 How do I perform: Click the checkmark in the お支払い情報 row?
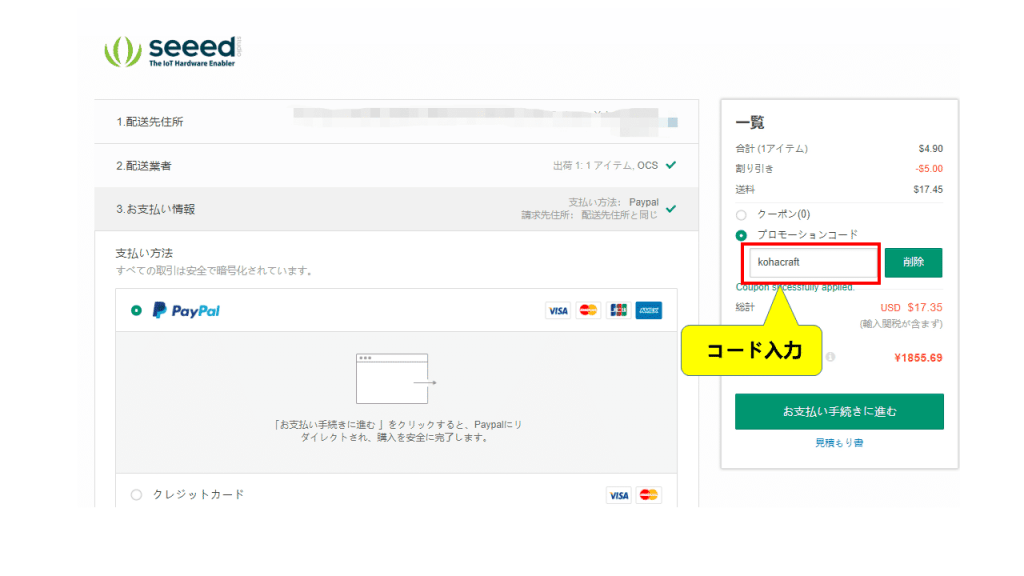point(671,209)
